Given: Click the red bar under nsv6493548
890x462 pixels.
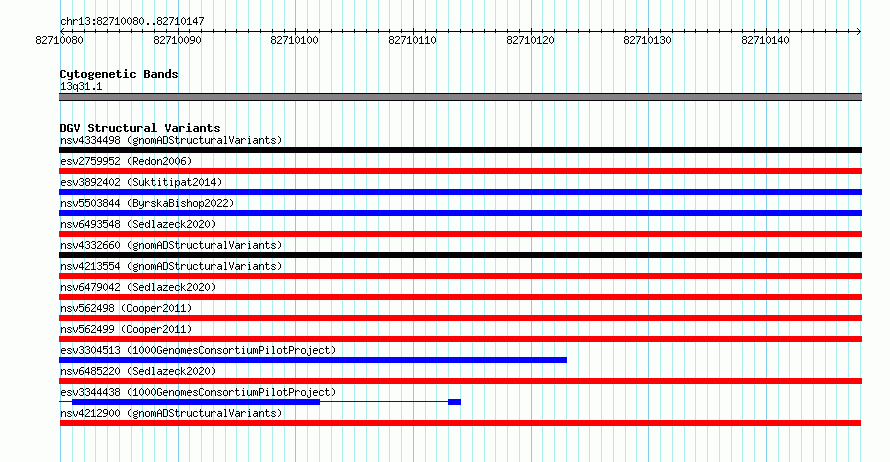Looking at the screenshot, I should click(x=460, y=234).
